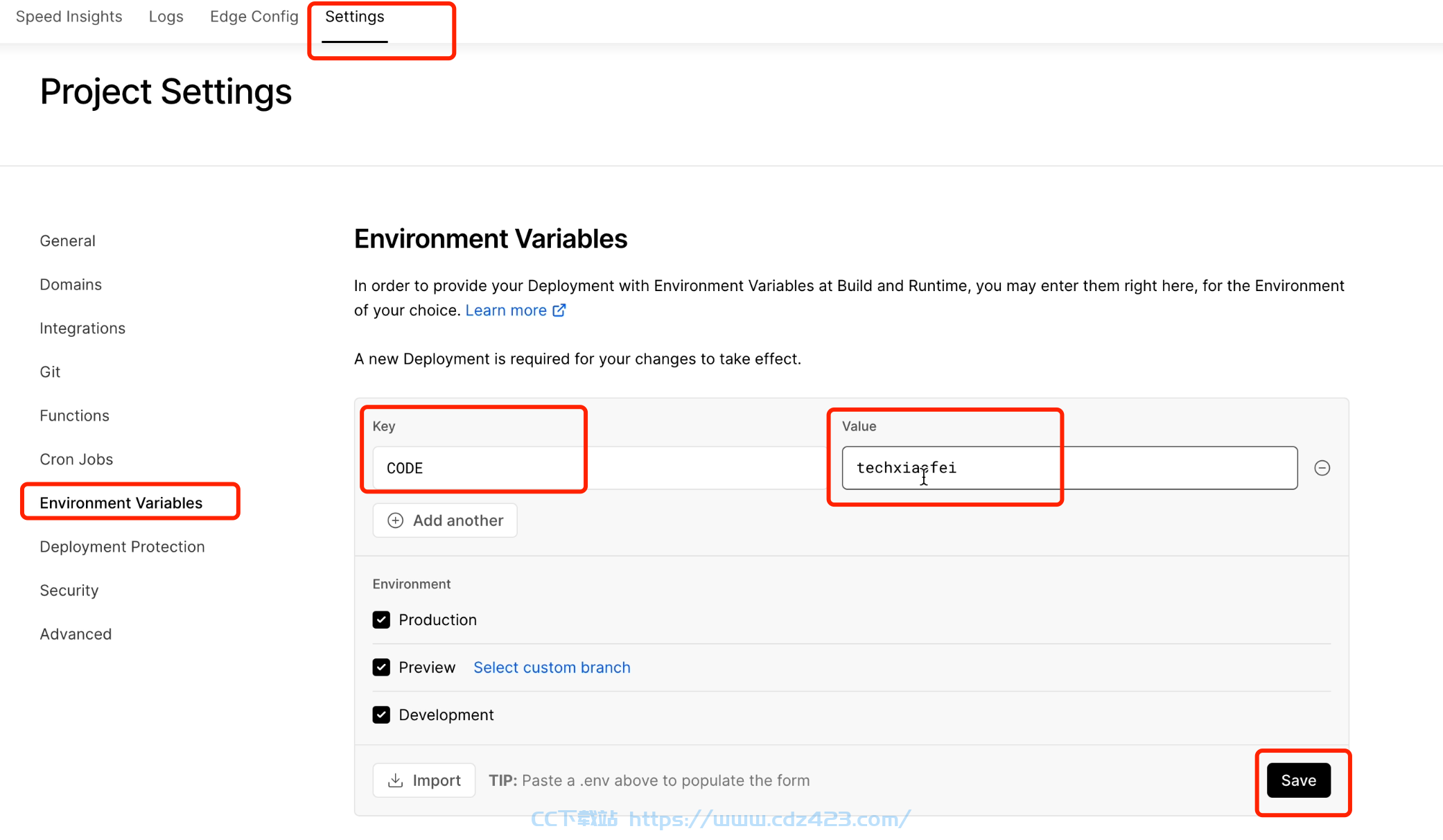
Task: Open the Git settings section
Action: coord(50,371)
